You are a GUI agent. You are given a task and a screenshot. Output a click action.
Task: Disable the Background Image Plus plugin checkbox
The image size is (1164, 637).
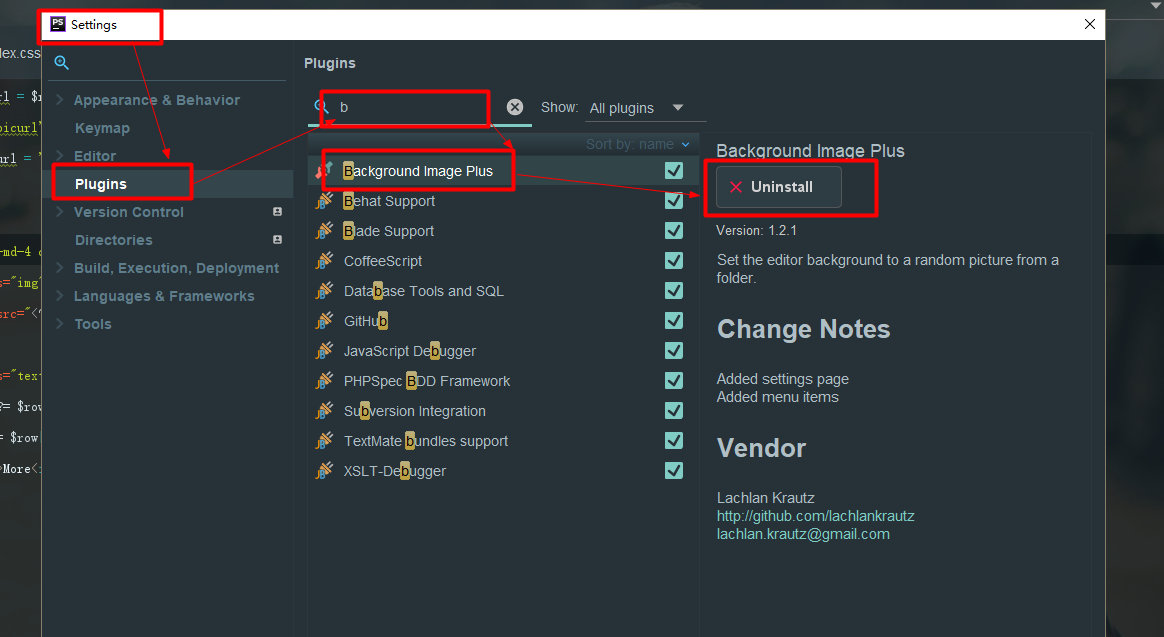point(674,171)
